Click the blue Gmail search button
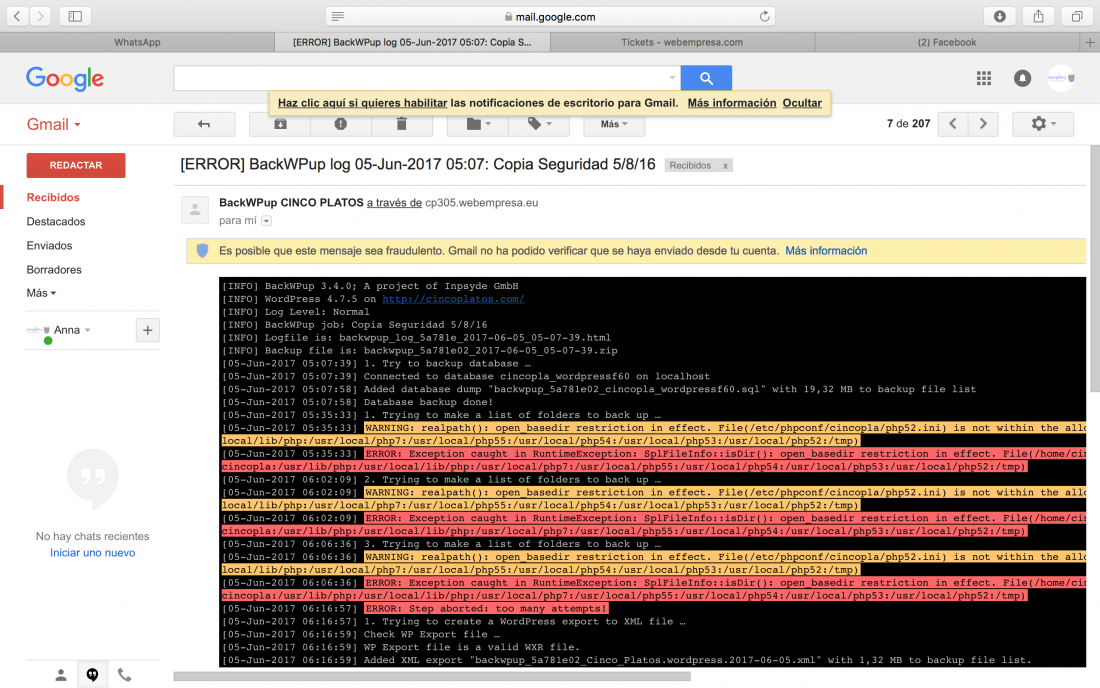1100x688 pixels. pyautogui.click(x=706, y=78)
